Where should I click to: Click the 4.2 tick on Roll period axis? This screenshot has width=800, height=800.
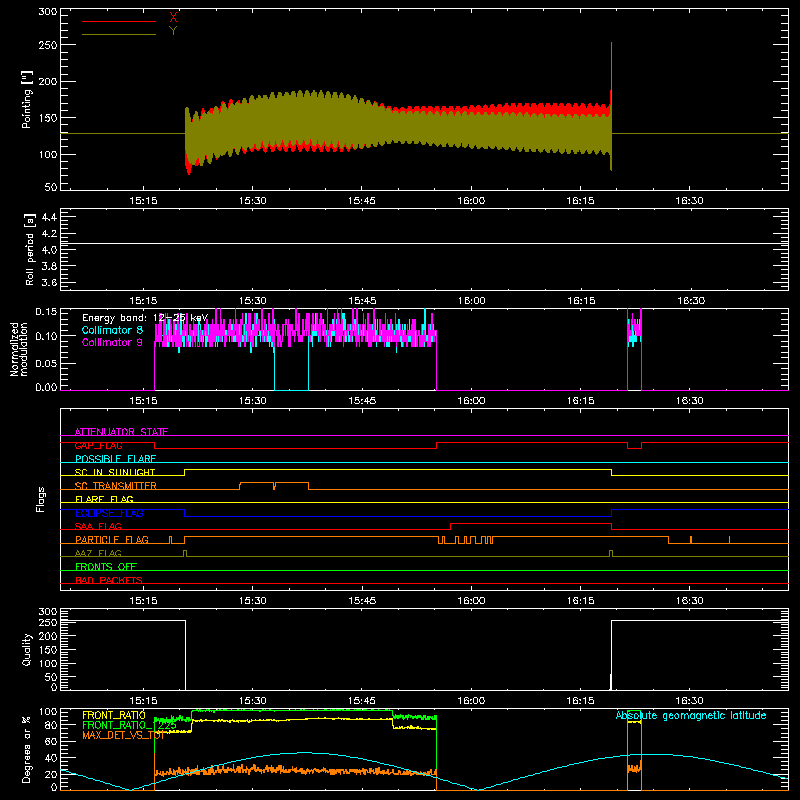point(49,234)
